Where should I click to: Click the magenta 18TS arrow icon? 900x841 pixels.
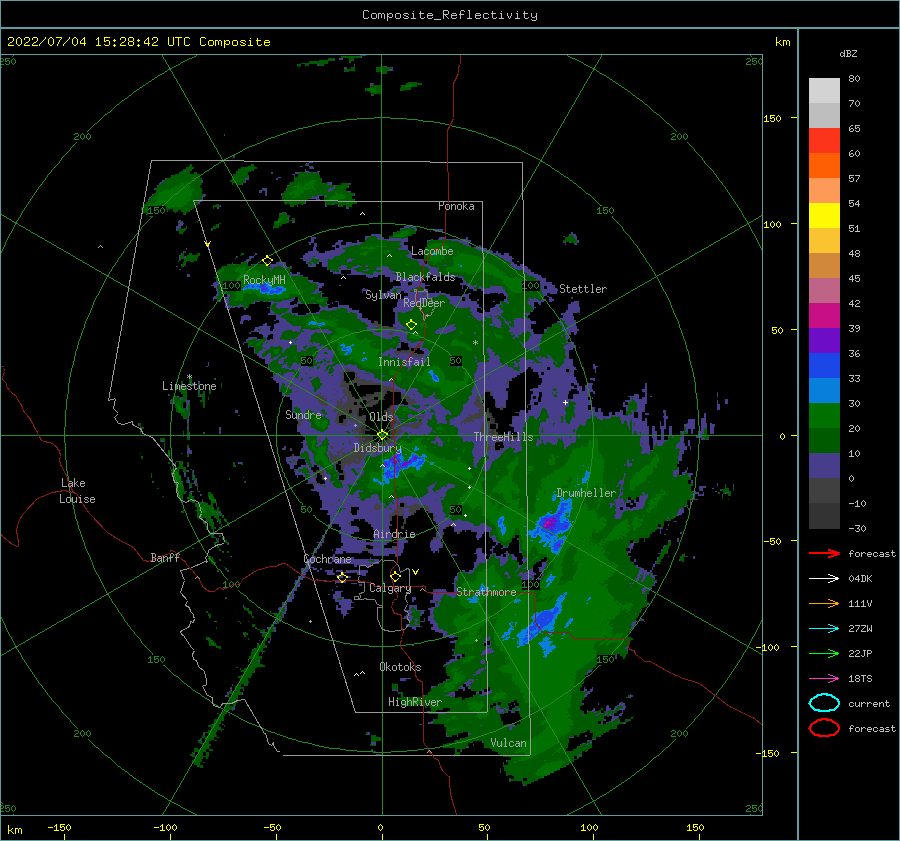[824, 679]
